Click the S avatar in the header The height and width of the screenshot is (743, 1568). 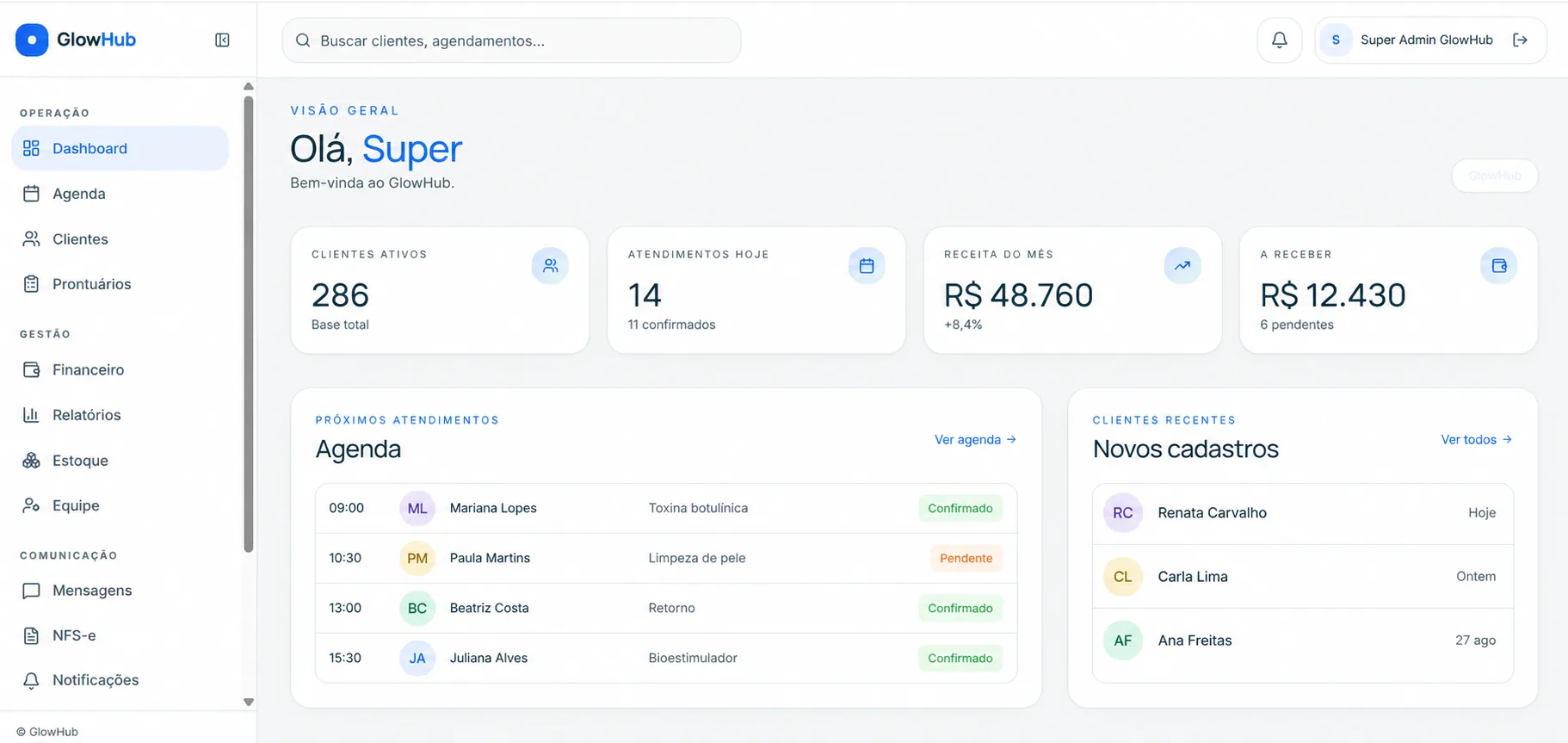[1336, 40]
